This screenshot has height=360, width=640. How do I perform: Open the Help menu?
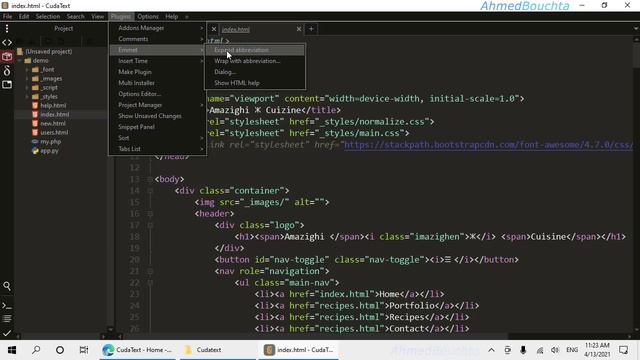(x=171, y=17)
